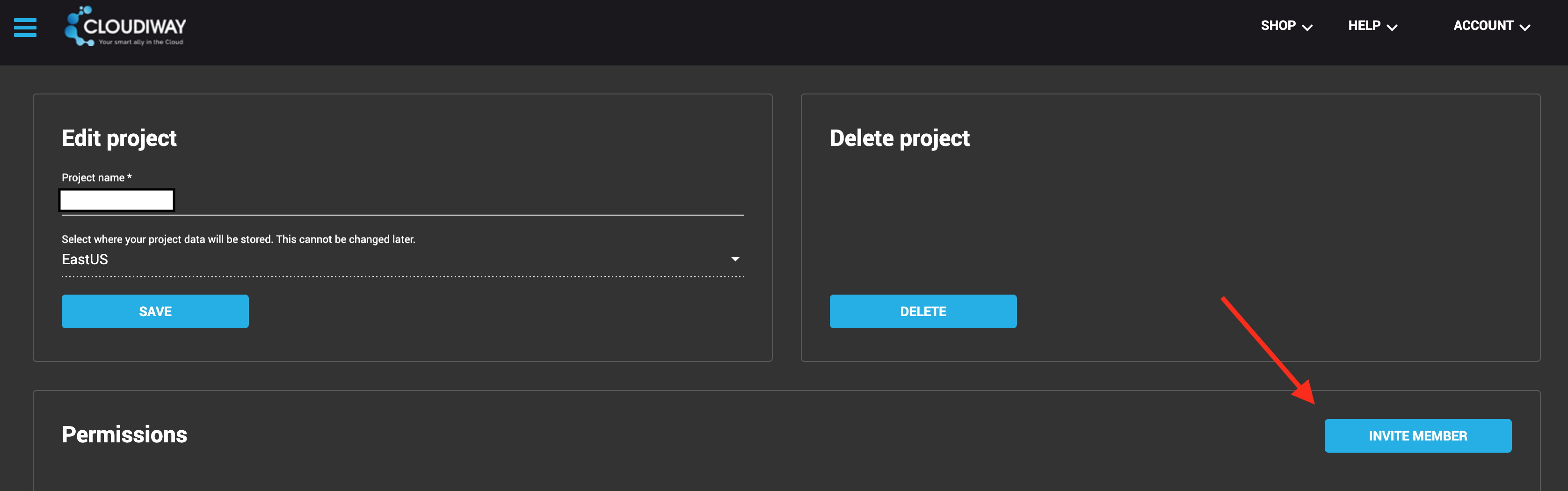Viewport: 1568px width, 491px height.
Task: Click the ACCOUNT chevron arrow
Action: point(1525,28)
